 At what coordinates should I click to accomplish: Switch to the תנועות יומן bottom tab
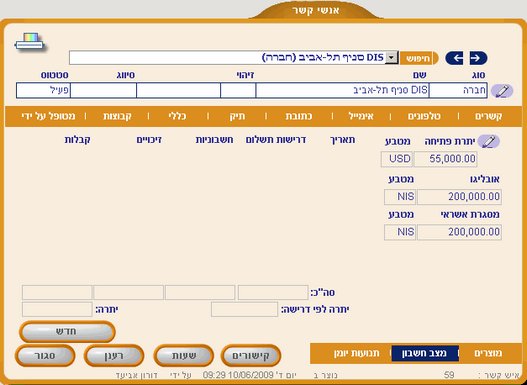pyautogui.click(x=357, y=353)
